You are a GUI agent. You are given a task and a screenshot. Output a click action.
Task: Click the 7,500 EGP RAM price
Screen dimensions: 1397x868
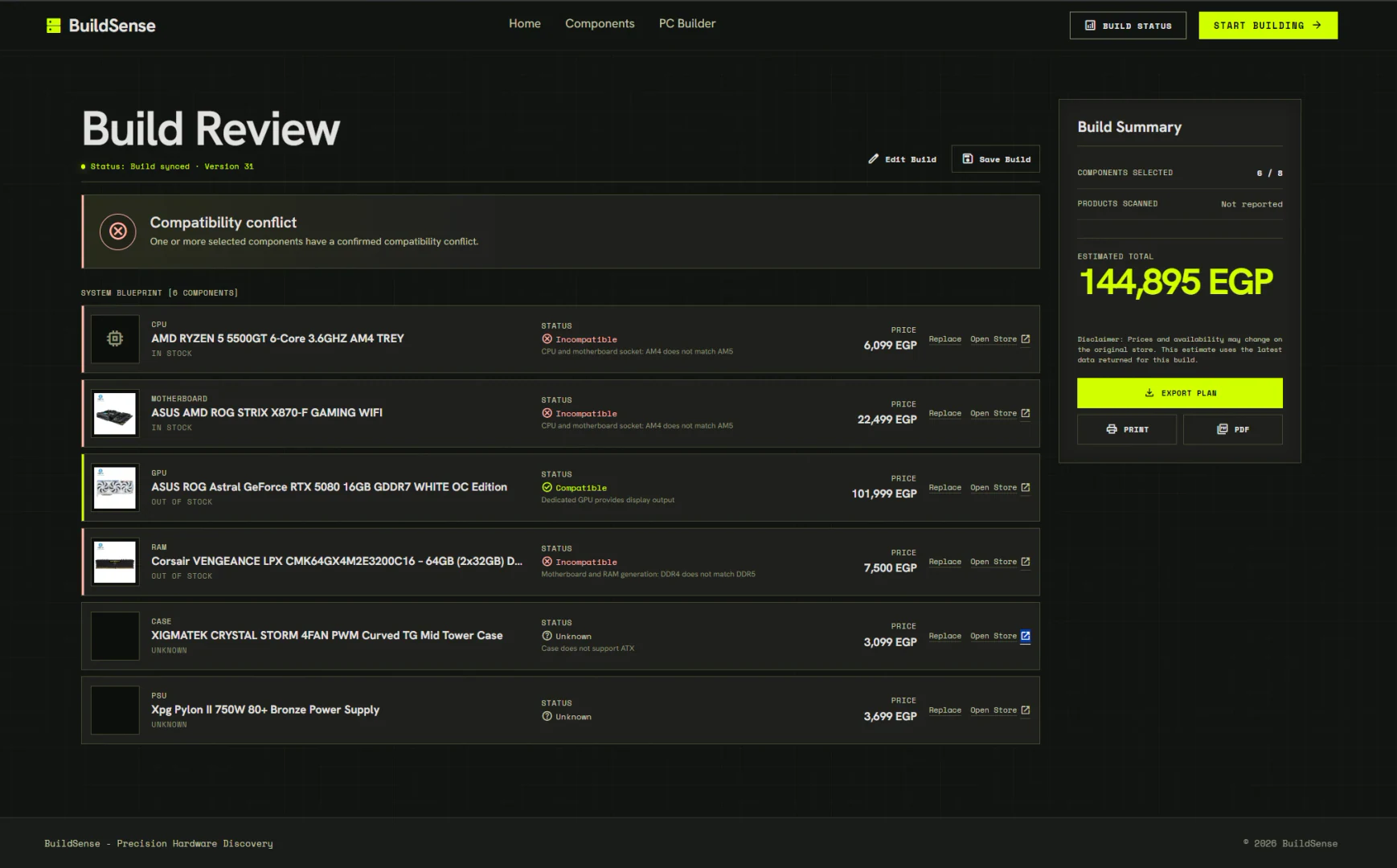pyautogui.click(x=890, y=568)
